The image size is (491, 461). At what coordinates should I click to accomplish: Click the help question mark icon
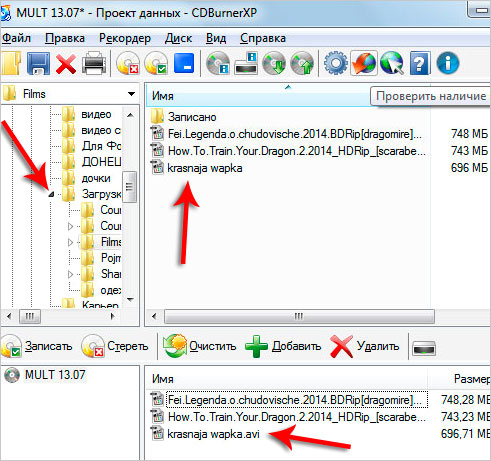420,63
